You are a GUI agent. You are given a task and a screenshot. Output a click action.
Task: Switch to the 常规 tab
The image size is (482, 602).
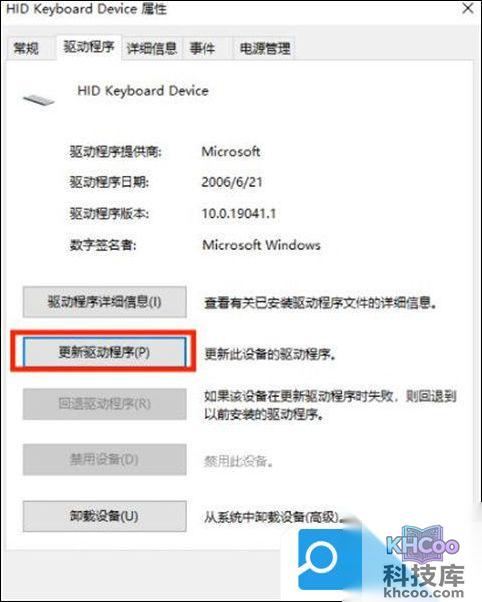click(x=26, y=48)
